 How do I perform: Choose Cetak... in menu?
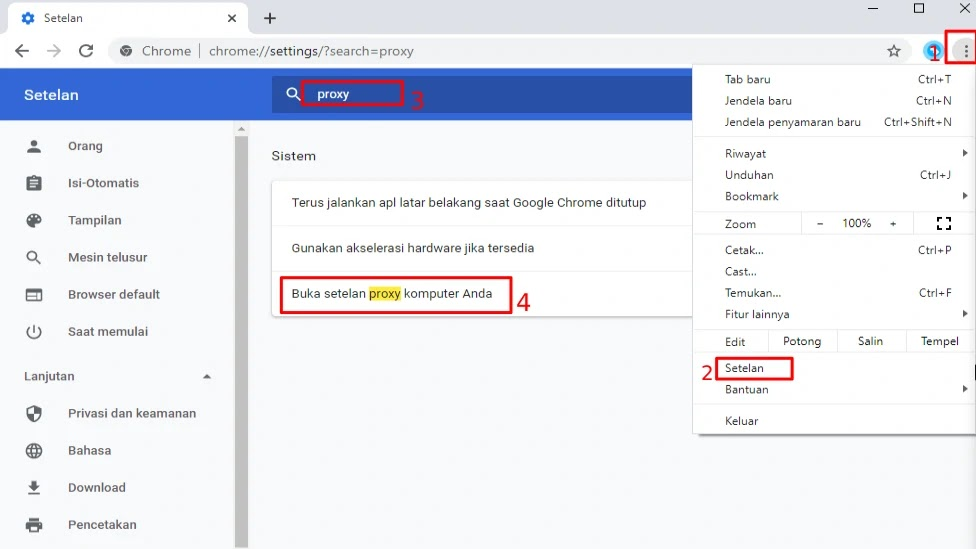coord(834,250)
